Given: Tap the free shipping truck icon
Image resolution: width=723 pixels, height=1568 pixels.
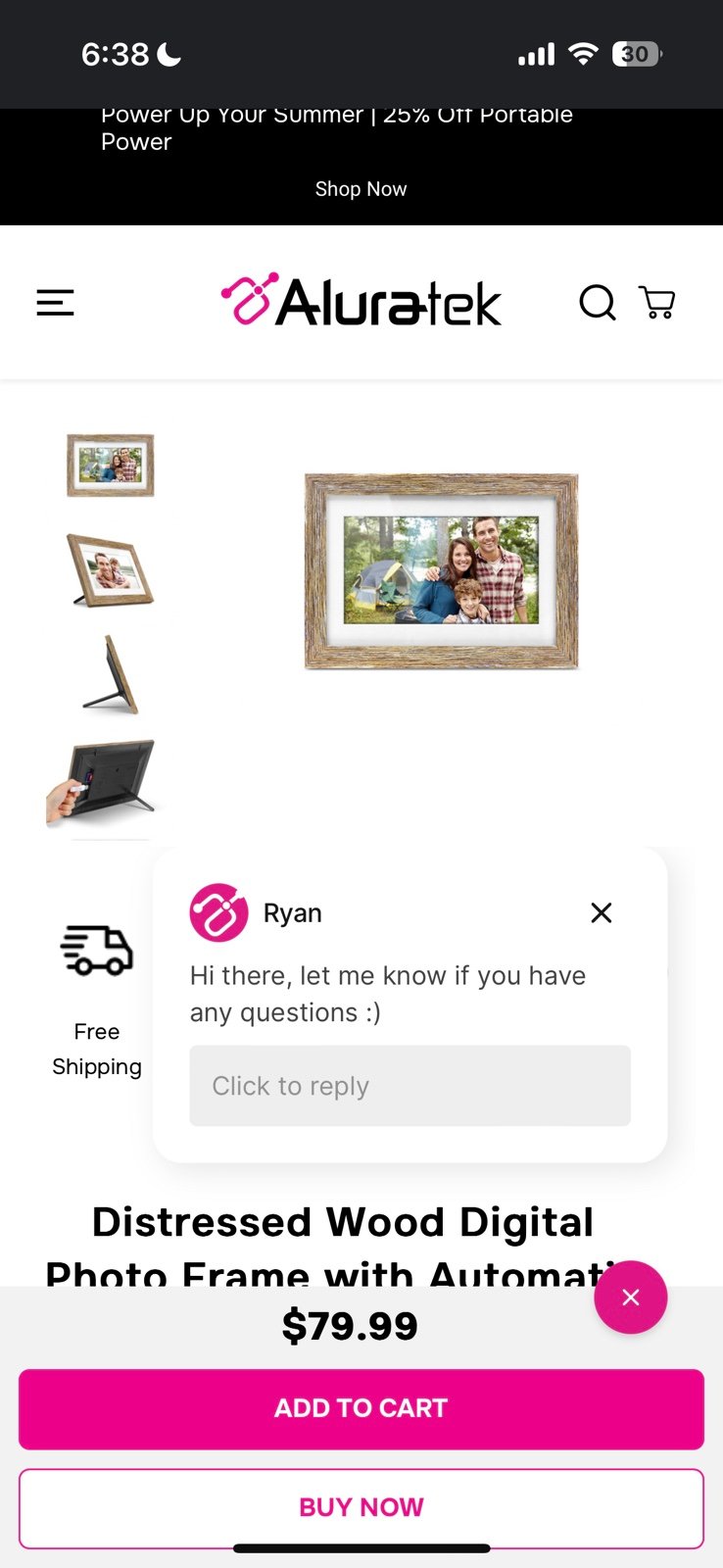Looking at the screenshot, I should [x=97, y=950].
